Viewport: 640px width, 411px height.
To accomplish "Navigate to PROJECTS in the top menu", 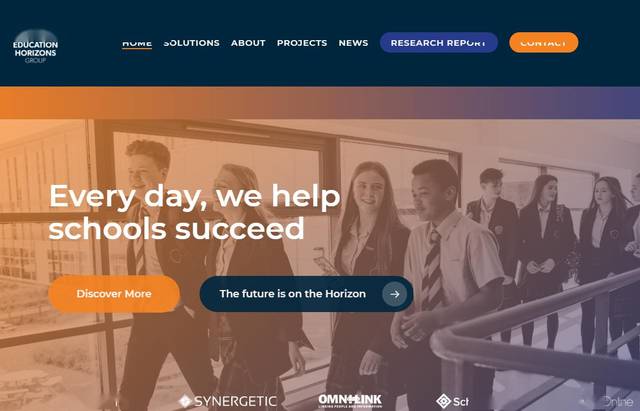I will click(302, 43).
